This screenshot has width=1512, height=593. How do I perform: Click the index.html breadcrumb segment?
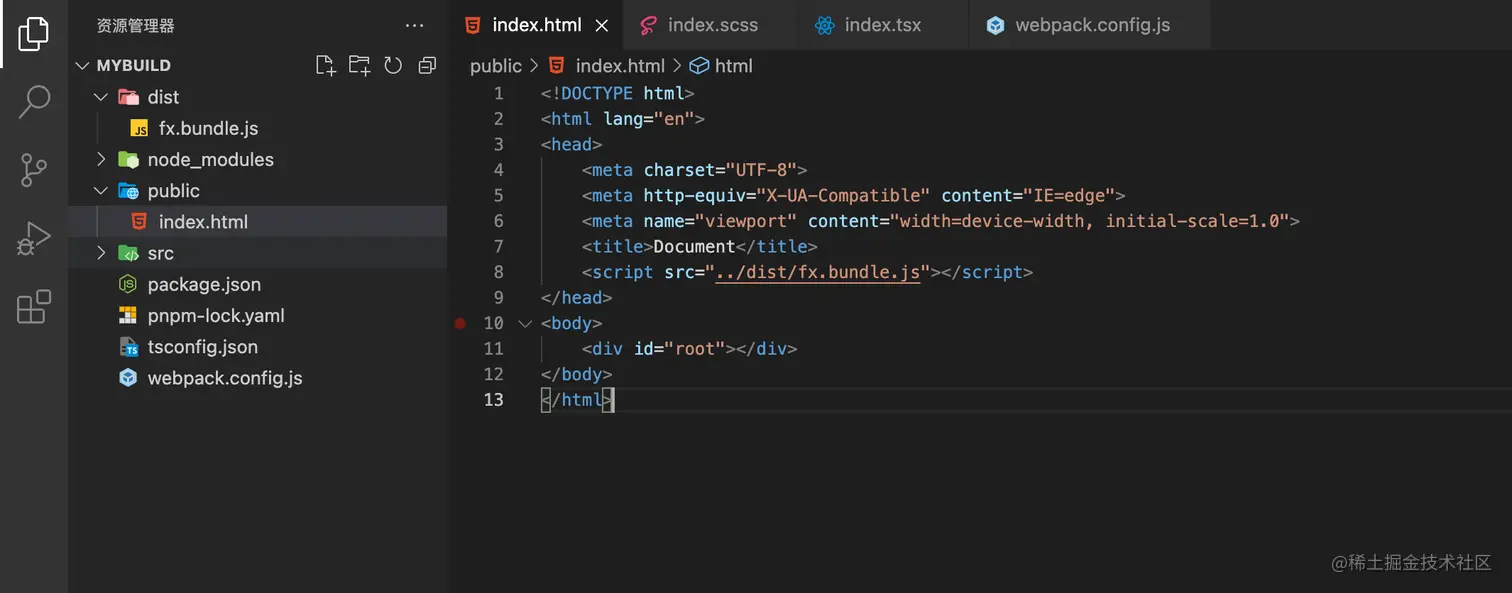(x=620, y=66)
